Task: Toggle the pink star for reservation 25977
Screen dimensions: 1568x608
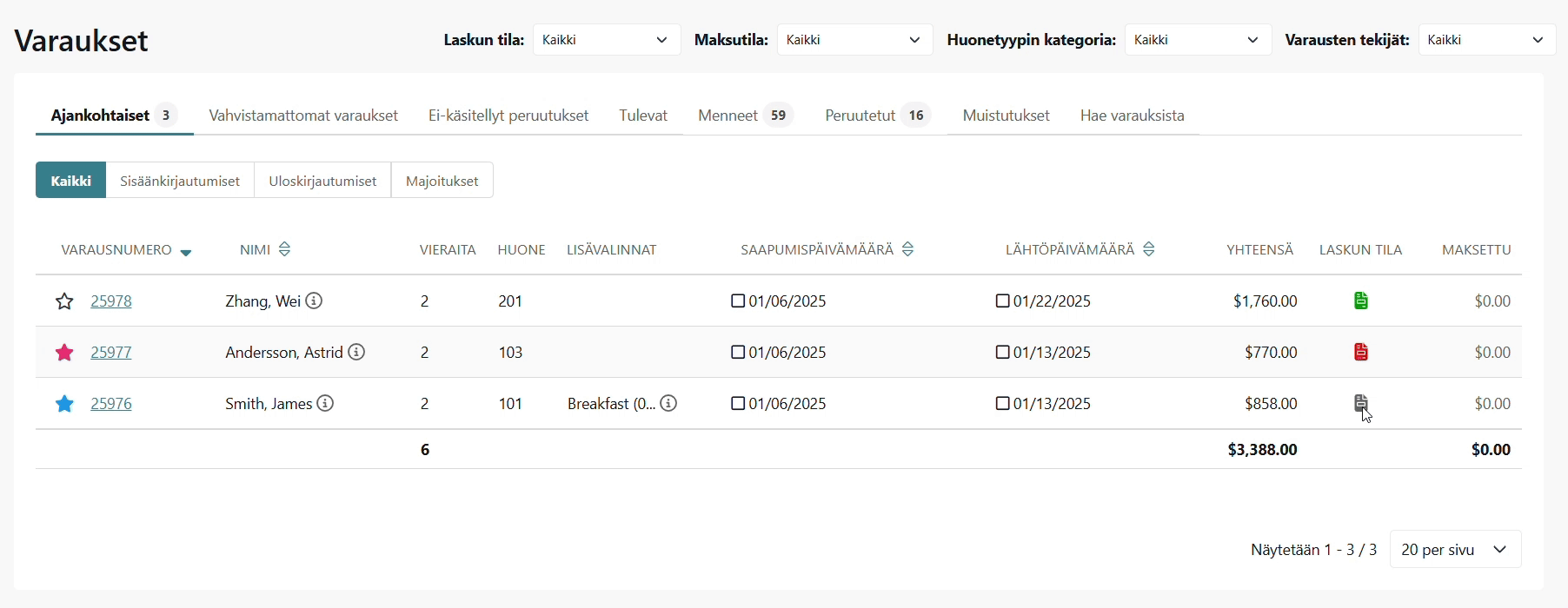Action: [x=64, y=353]
